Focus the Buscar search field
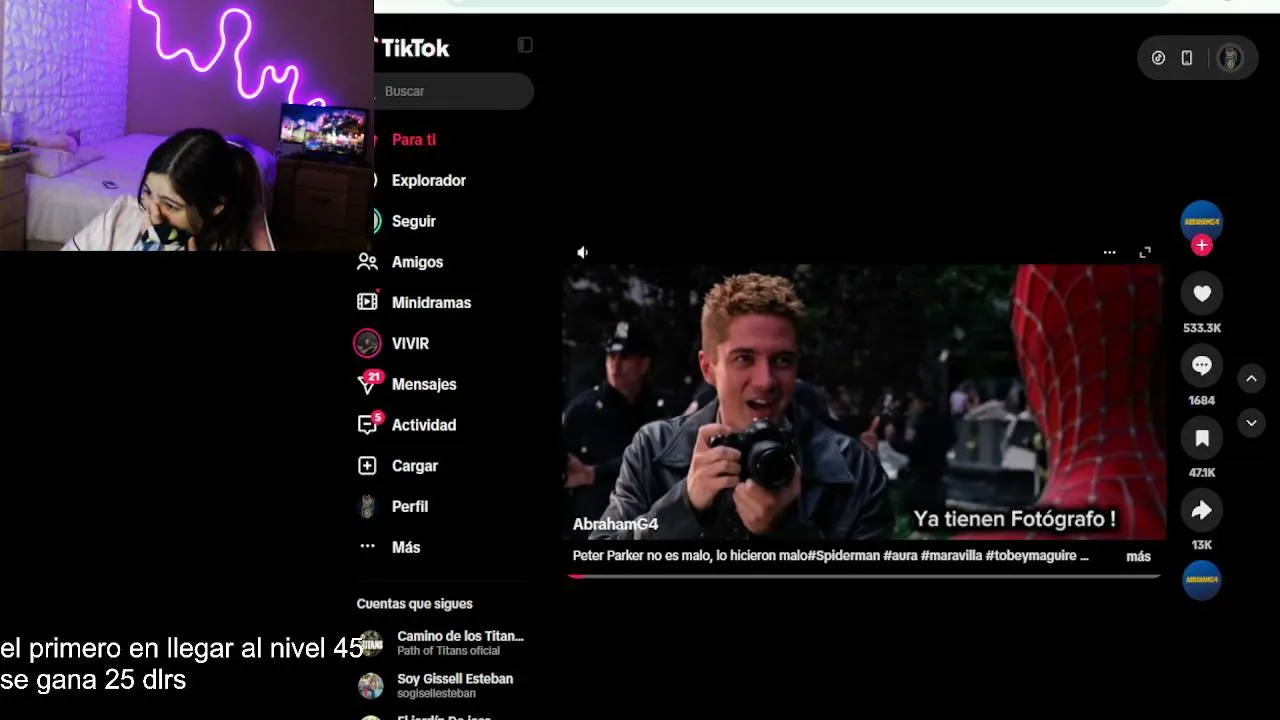This screenshot has height=720, width=1280. click(x=454, y=91)
